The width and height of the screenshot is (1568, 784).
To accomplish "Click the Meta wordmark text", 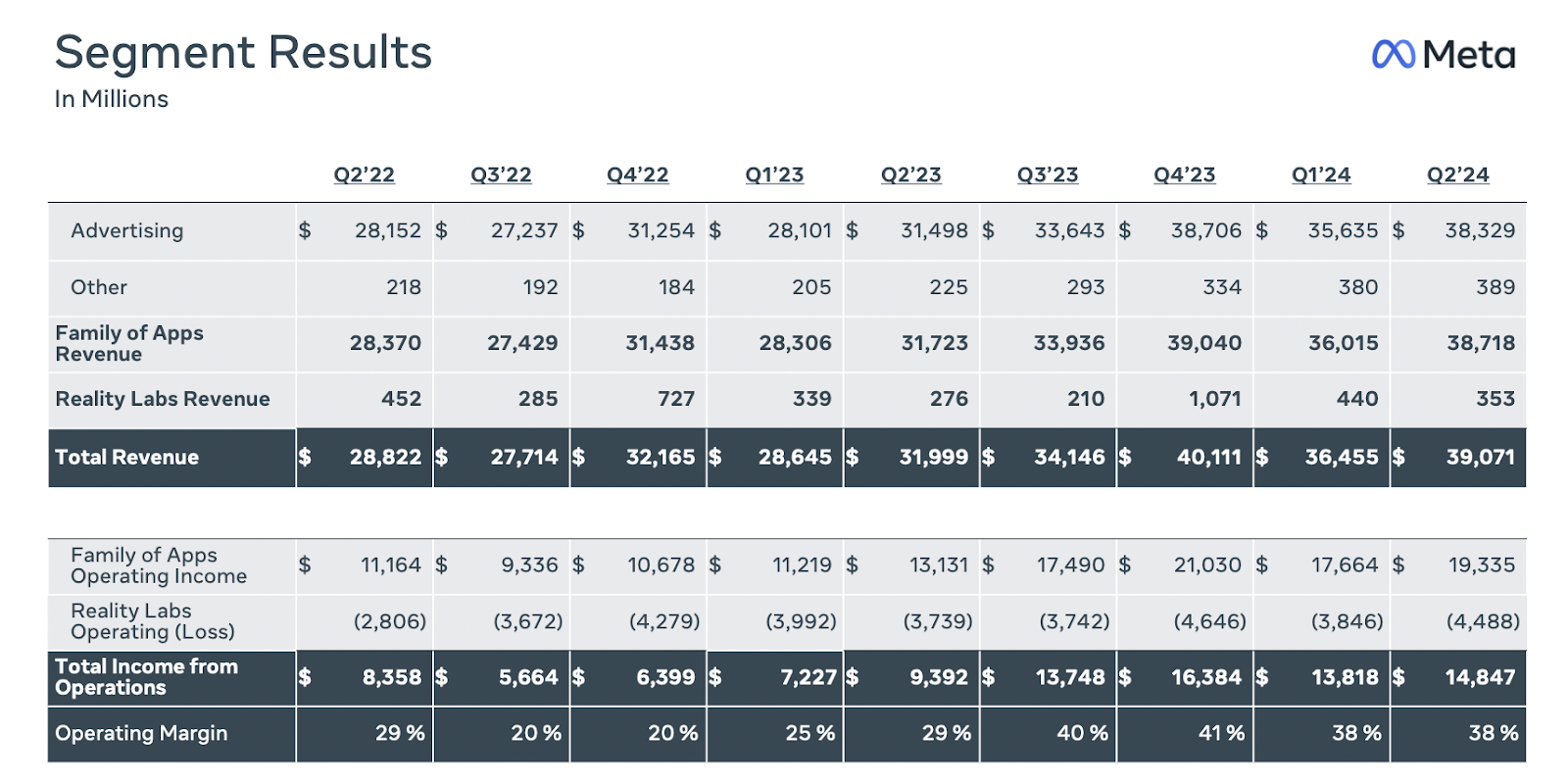I will tap(1469, 55).
